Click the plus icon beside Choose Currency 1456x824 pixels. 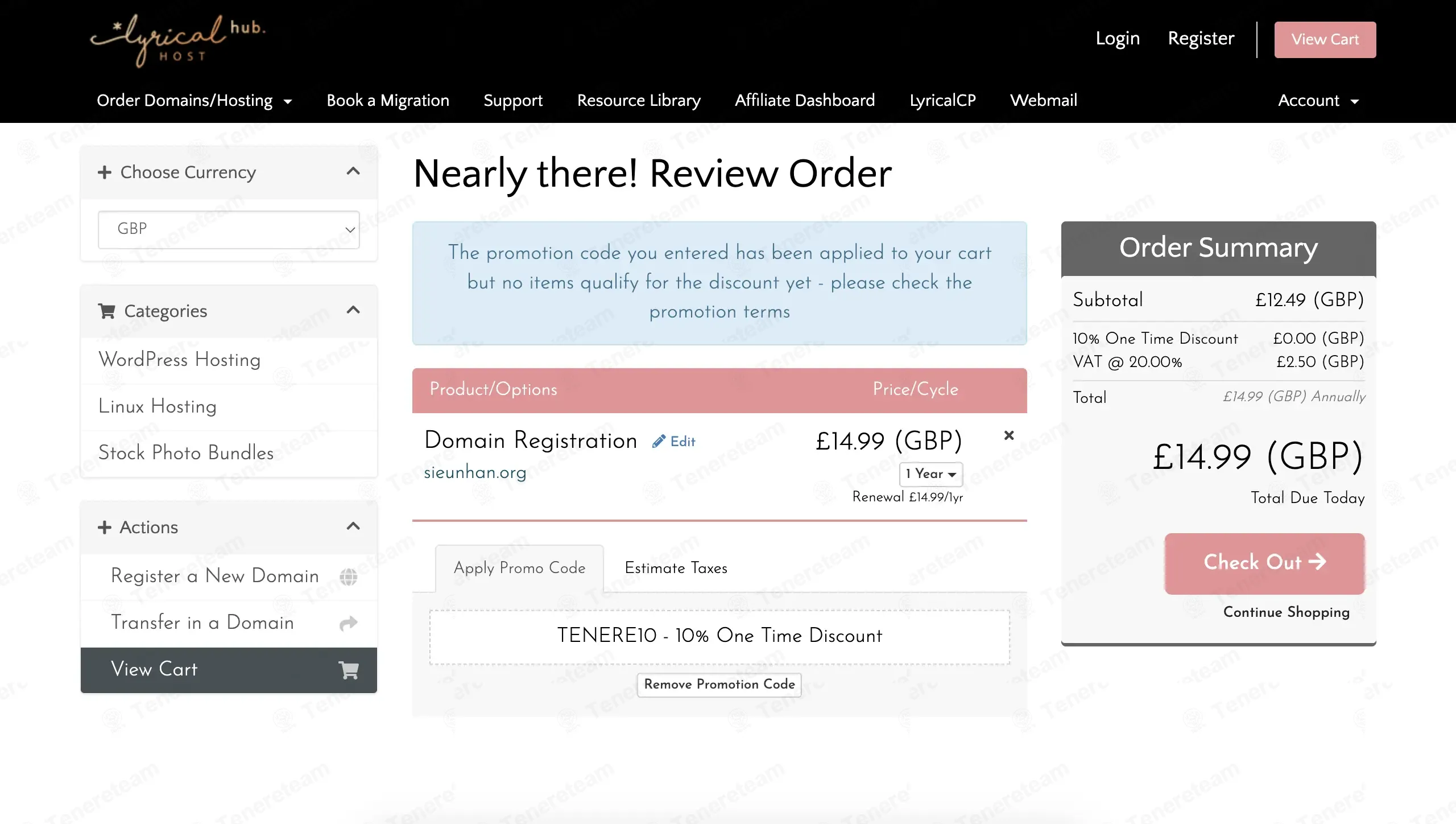[104, 172]
